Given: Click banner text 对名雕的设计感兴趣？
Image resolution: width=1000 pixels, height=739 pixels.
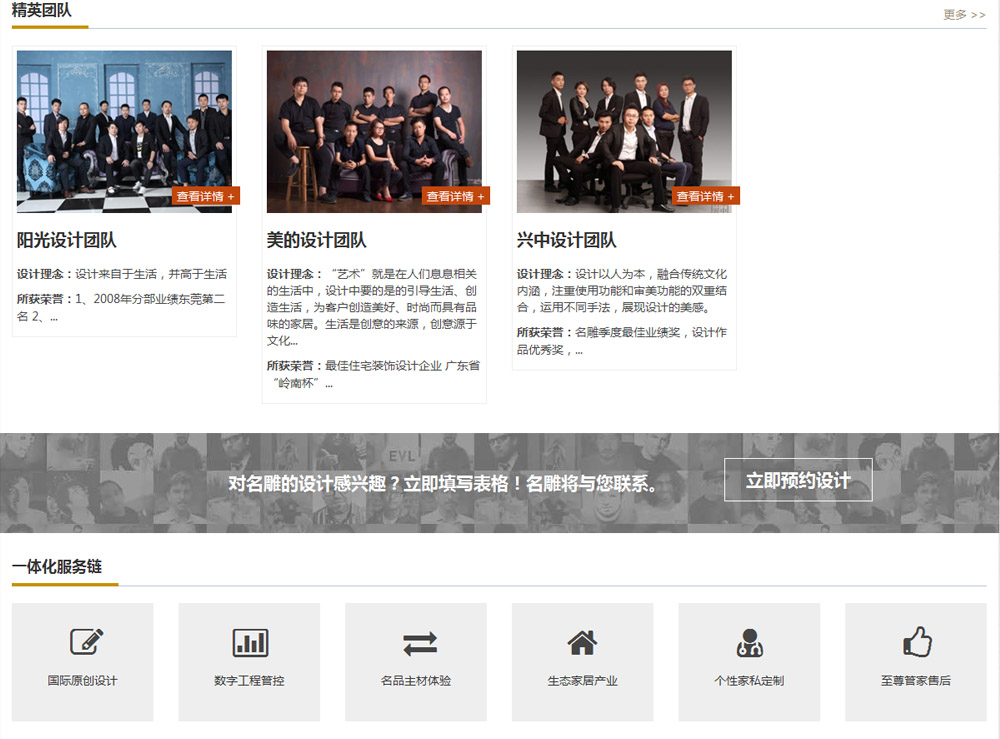Looking at the screenshot, I should tap(314, 483).
